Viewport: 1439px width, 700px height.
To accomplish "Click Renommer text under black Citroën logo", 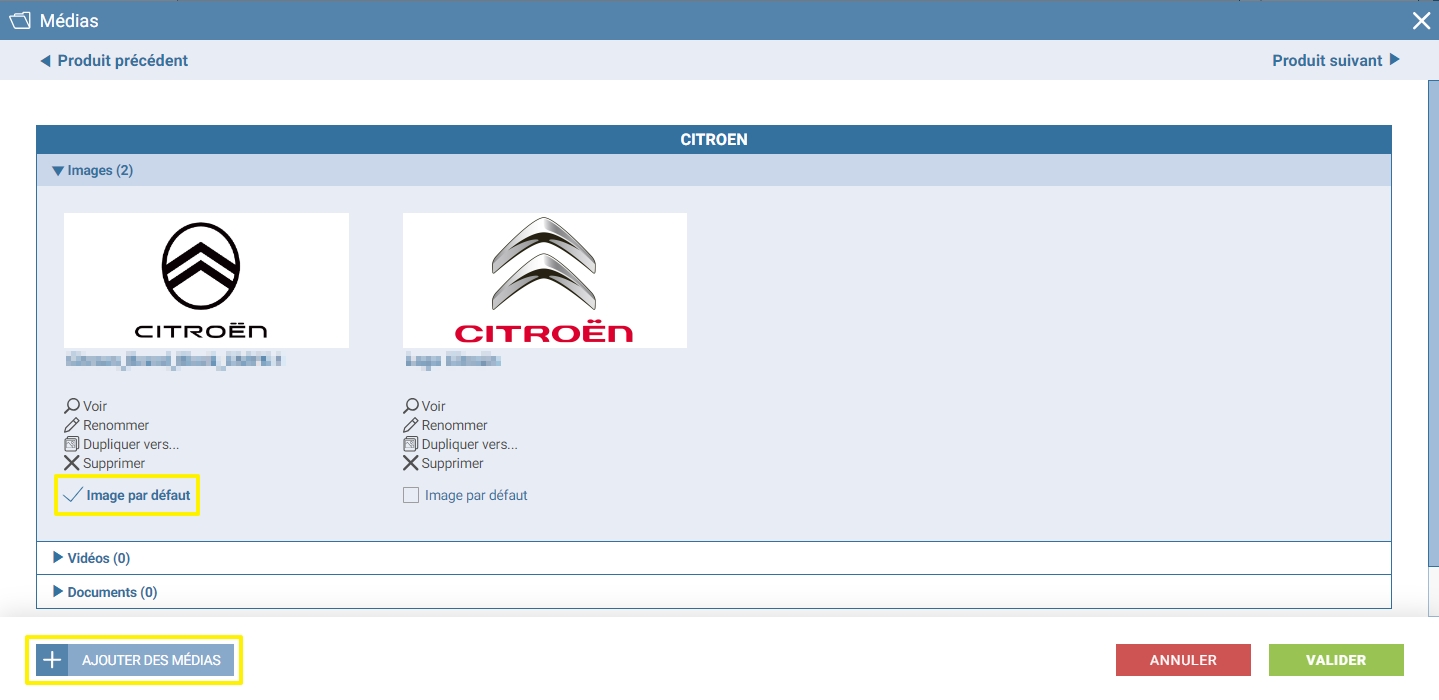I will (116, 425).
